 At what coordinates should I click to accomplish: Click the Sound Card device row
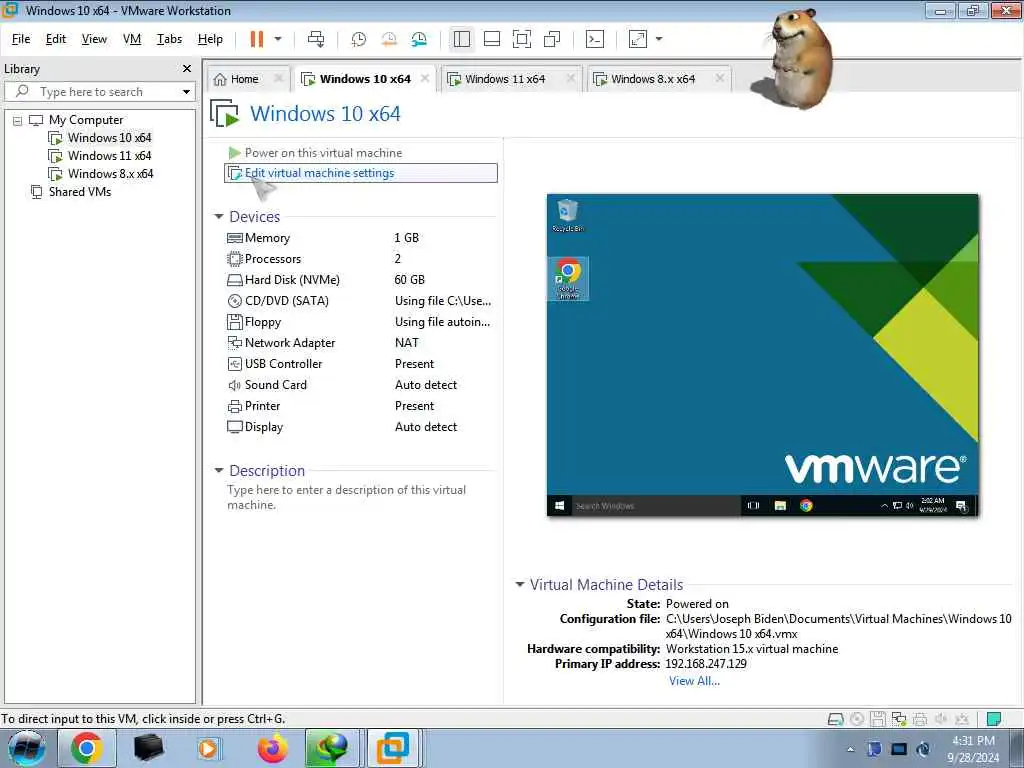[x=360, y=385]
